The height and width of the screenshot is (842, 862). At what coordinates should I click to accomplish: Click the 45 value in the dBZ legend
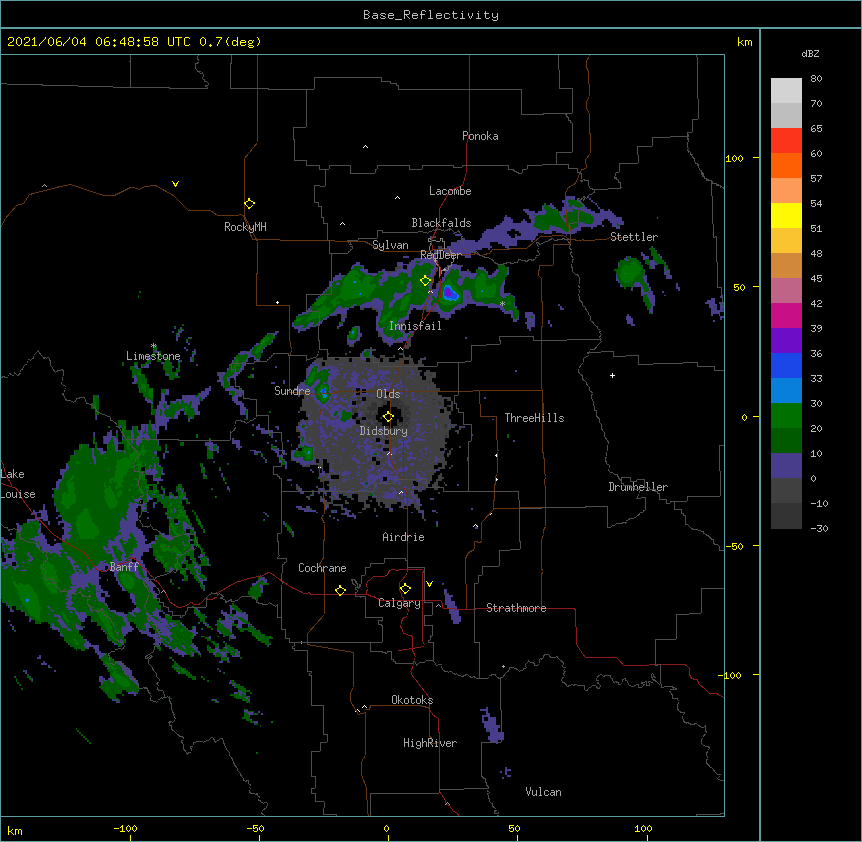point(816,279)
